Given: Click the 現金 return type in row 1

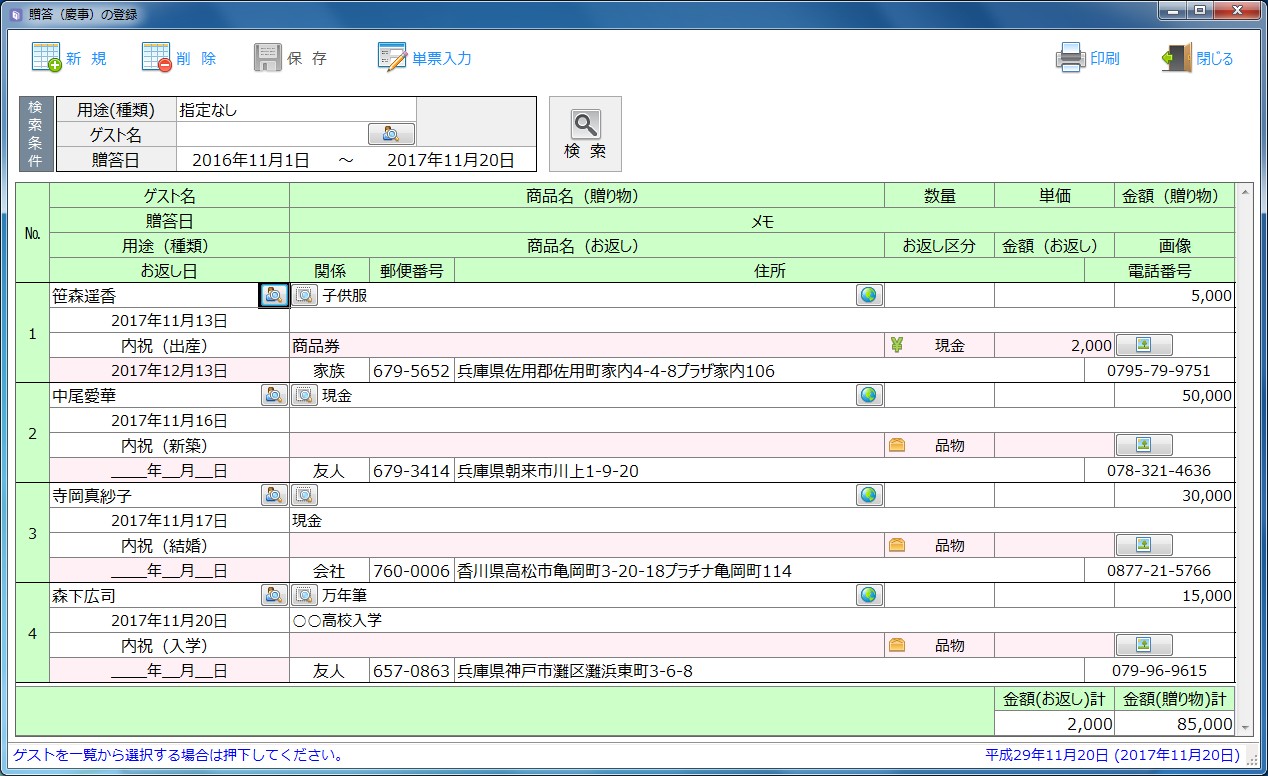Looking at the screenshot, I should click(x=949, y=346).
